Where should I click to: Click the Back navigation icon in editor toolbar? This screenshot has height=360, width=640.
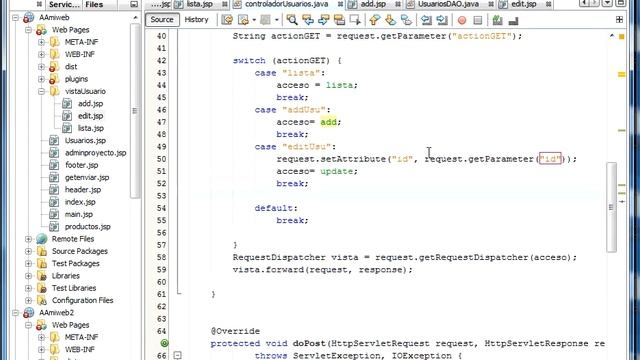pos(244,20)
